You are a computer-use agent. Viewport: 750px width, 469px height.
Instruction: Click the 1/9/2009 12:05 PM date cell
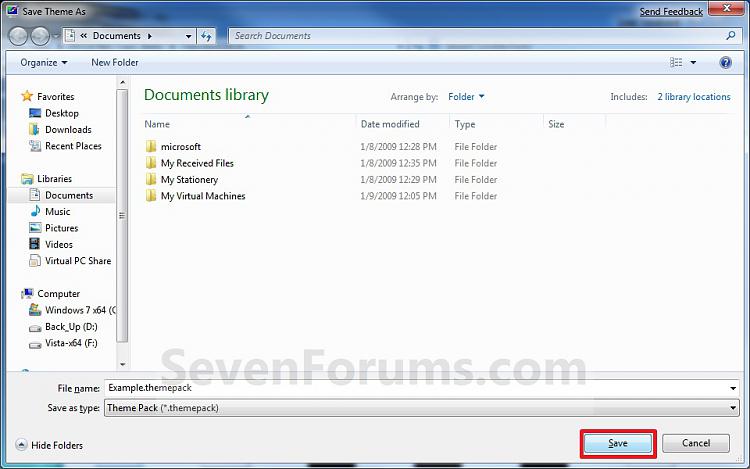(x=398, y=196)
